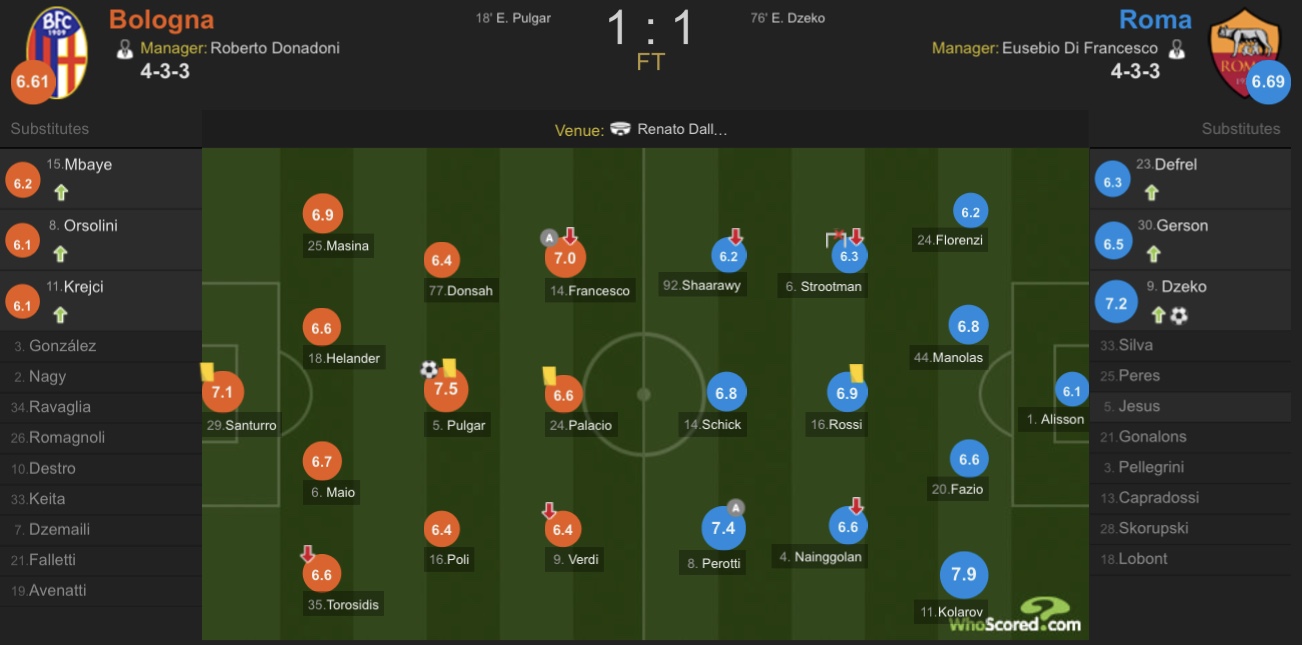The height and width of the screenshot is (645, 1305).
Task: Click the goal ball icon by Pulgar
Action: pos(429,370)
